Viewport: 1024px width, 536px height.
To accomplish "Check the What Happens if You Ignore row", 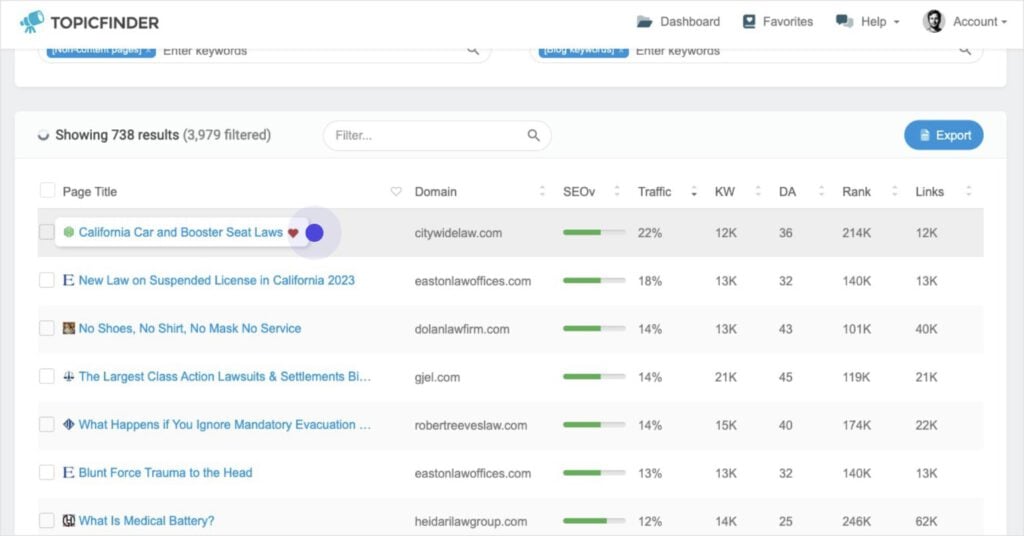I will [x=46, y=424].
